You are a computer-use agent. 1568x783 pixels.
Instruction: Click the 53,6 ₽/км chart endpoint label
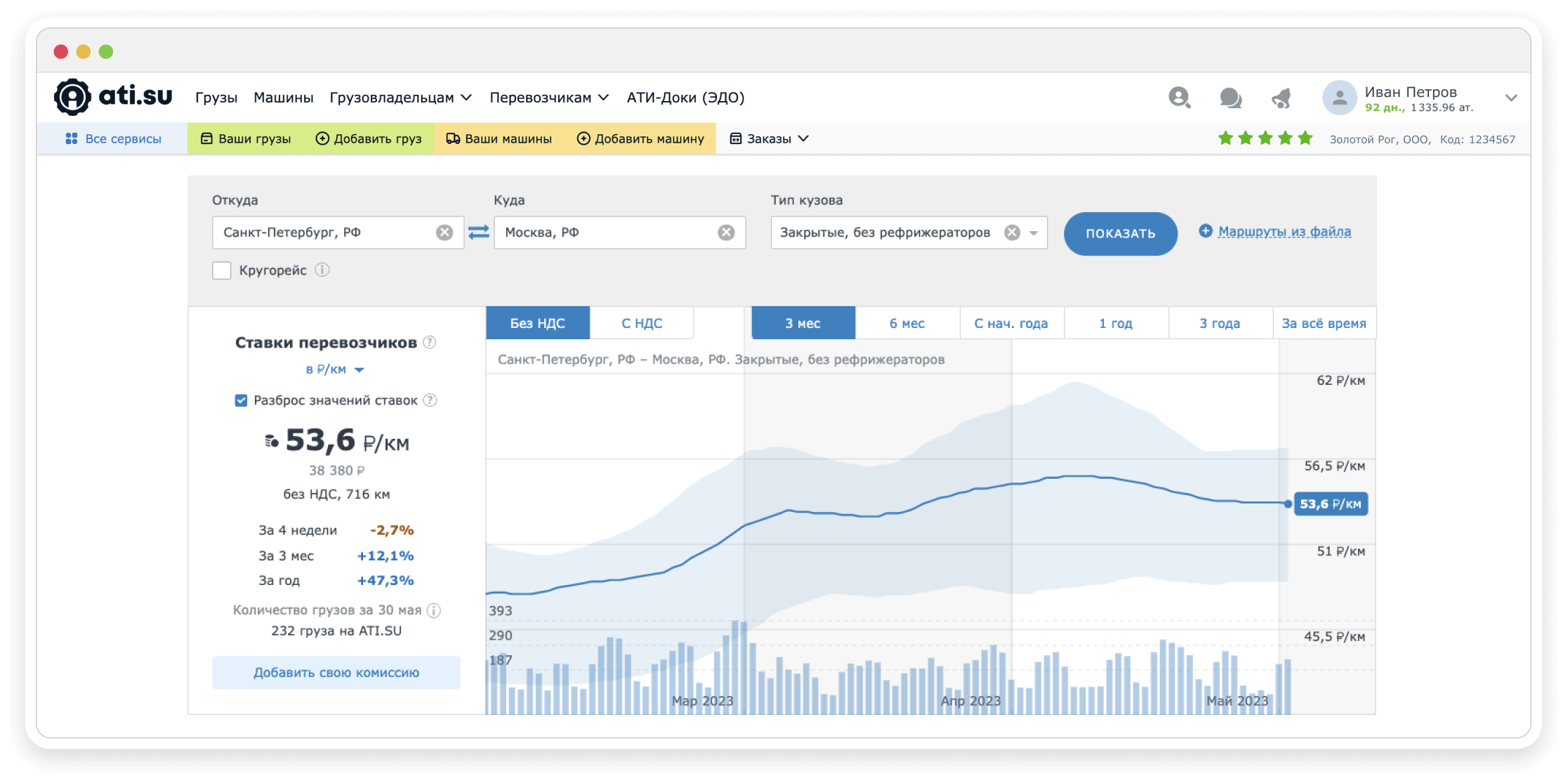pos(1331,504)
